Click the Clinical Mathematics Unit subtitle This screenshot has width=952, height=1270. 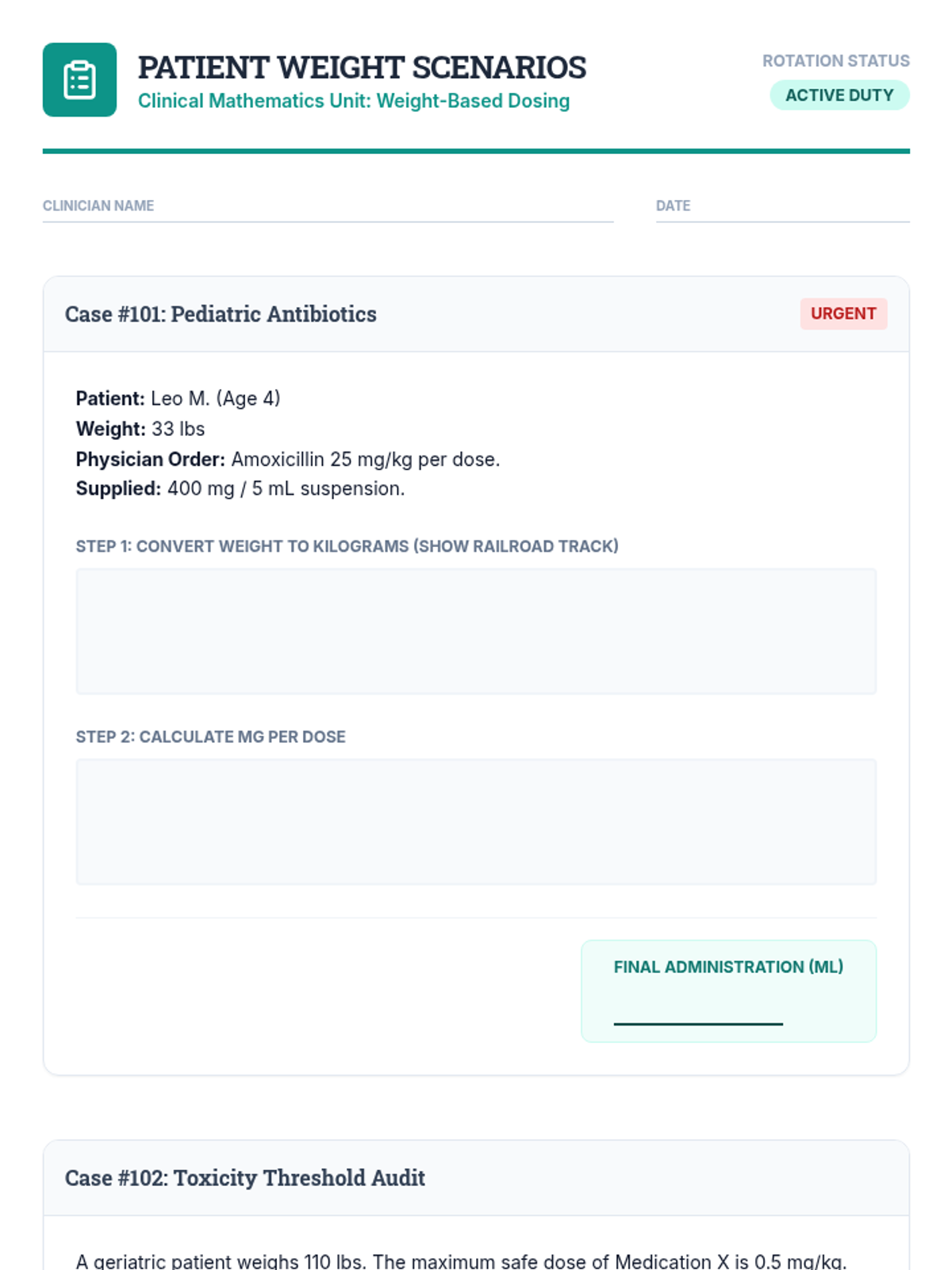pyautogui.click(x=354, y=101)
